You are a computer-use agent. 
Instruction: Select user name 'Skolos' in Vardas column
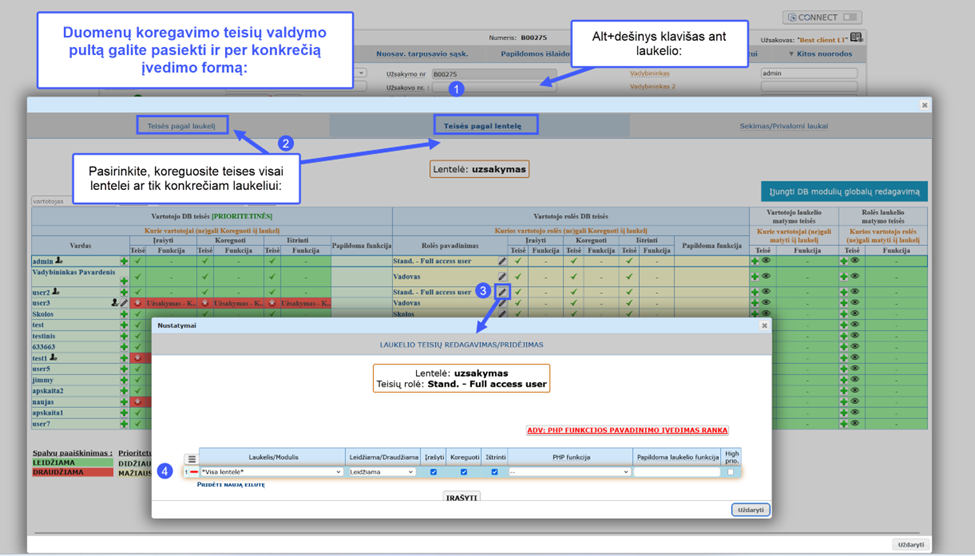(43, 314)
